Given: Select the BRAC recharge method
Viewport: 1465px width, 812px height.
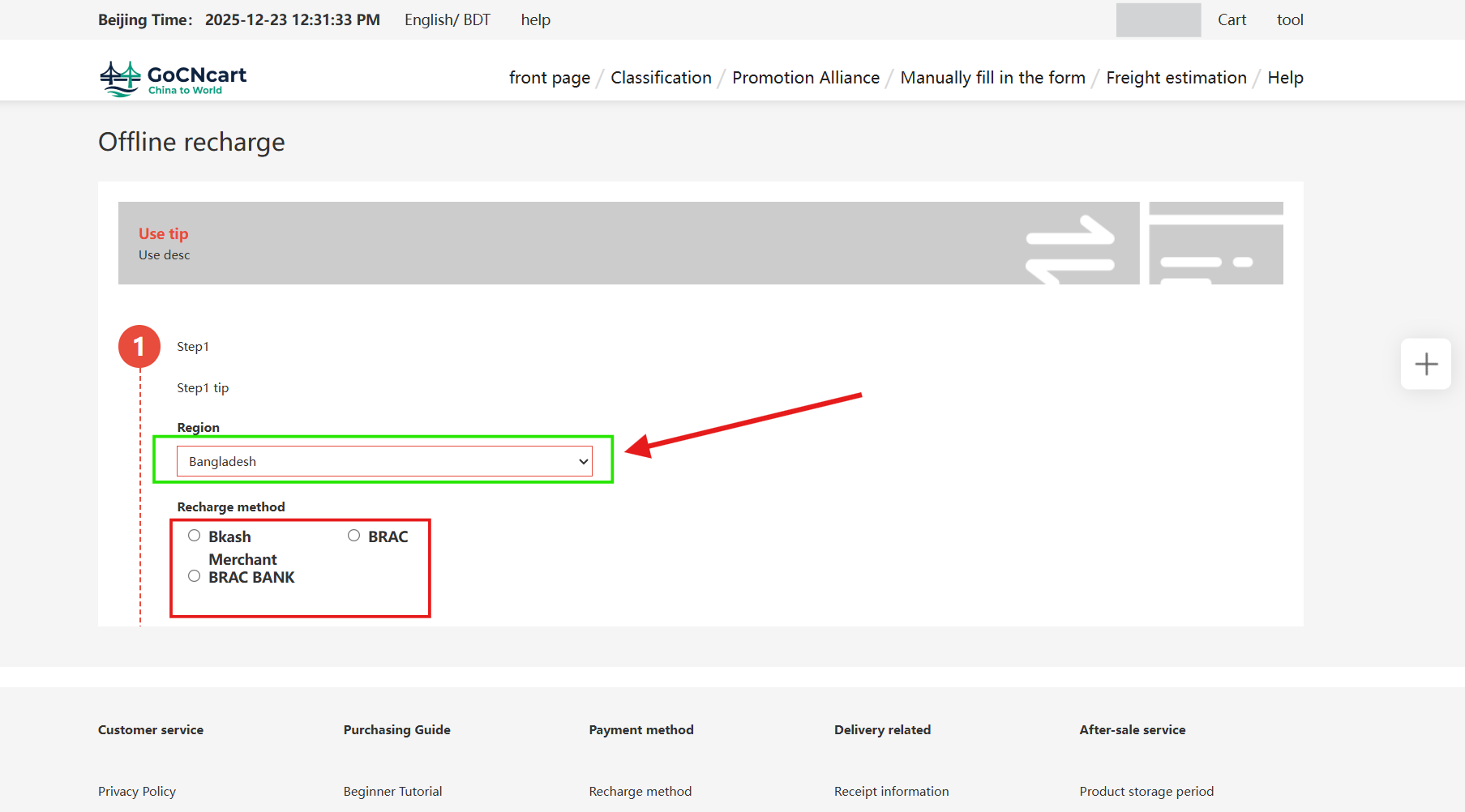Looking at the screenshot, I should (353, 535).
